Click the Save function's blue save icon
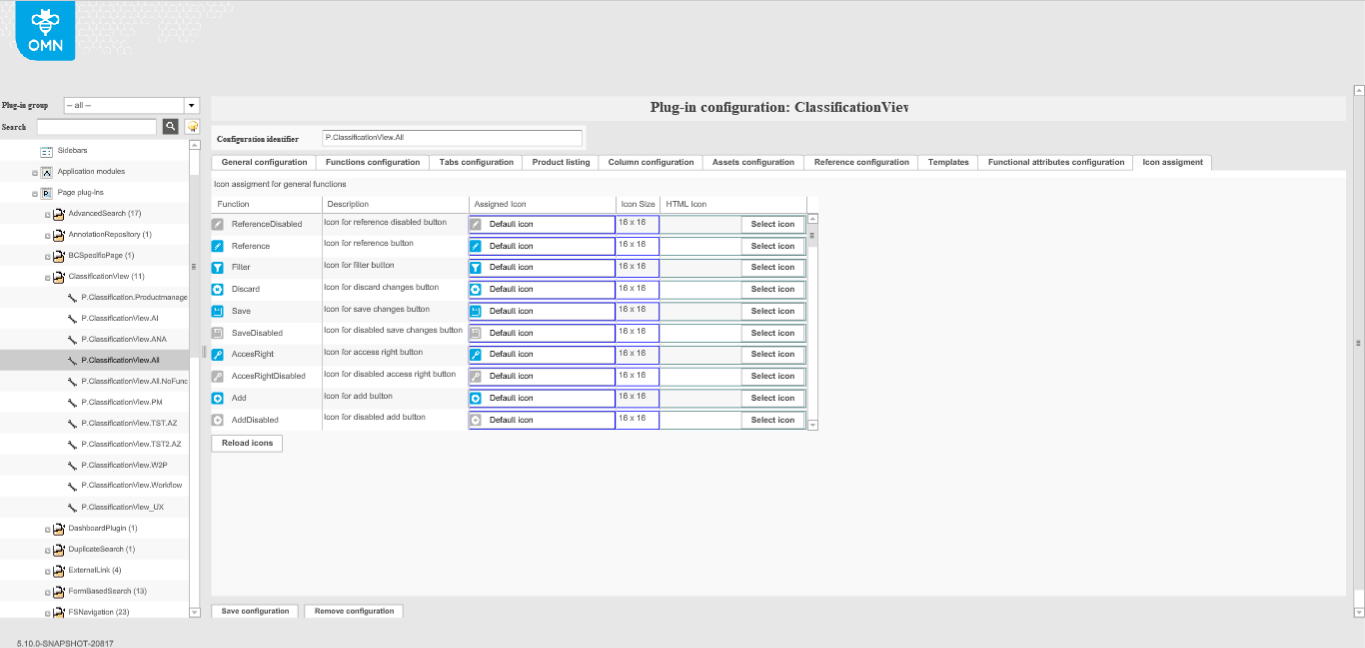Screen dimensions: 1365x648 (x=217, y=311)
